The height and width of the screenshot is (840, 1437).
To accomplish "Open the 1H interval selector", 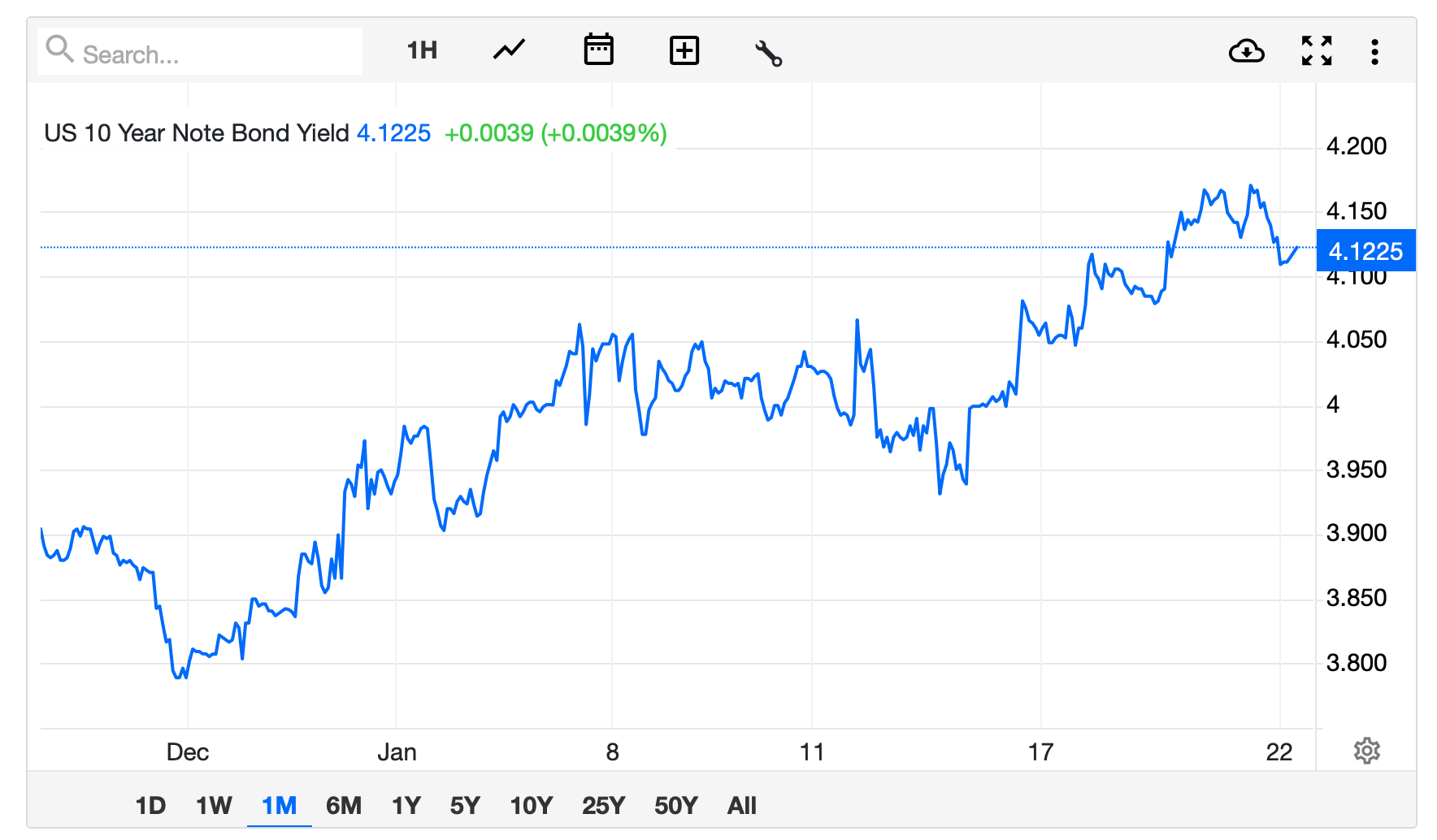I will (x=422, y=50).
